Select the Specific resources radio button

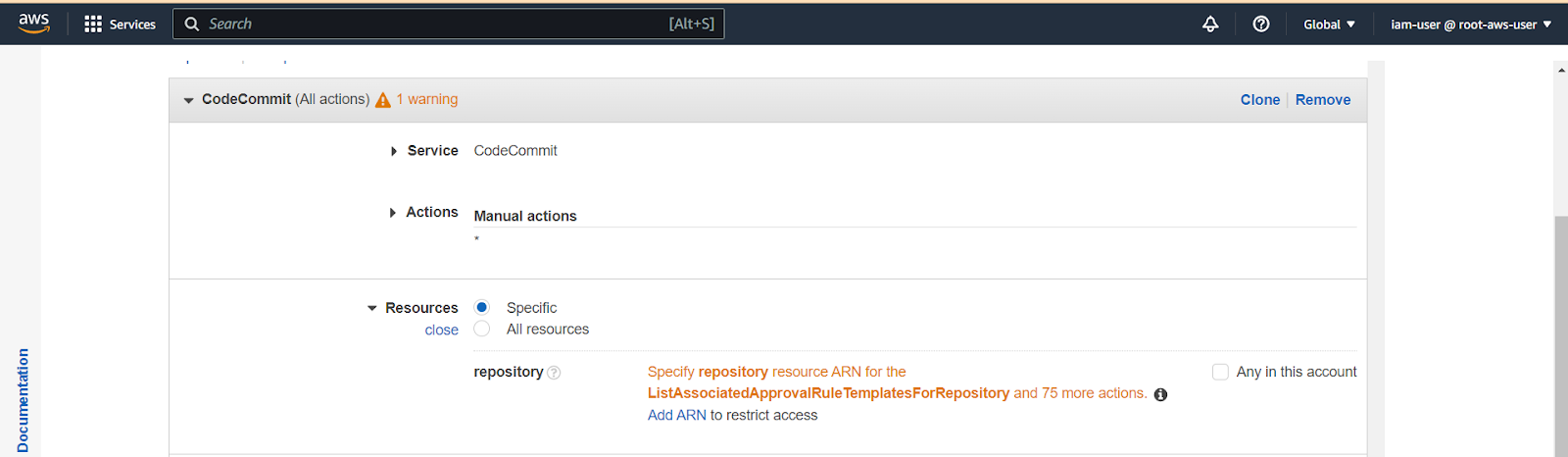pos(481,307)
